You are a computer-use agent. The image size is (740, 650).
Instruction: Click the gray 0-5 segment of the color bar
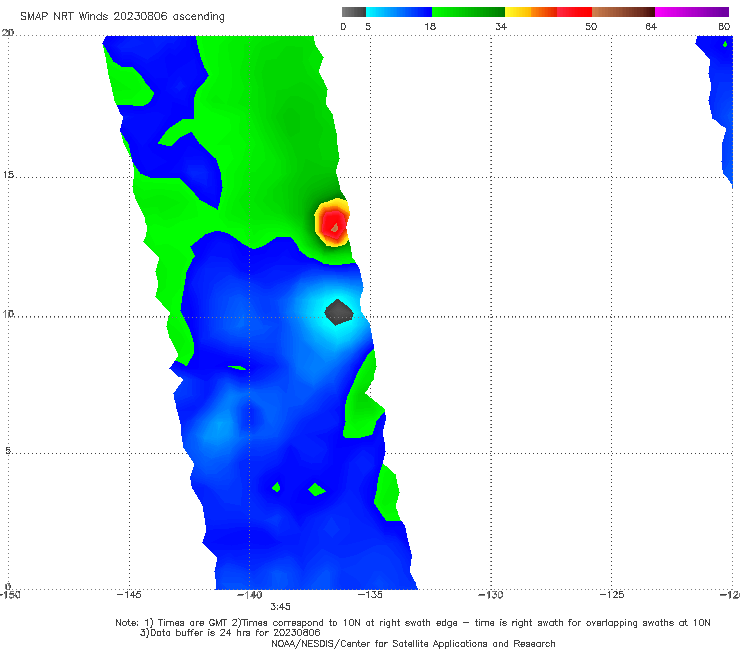point(354,12)
